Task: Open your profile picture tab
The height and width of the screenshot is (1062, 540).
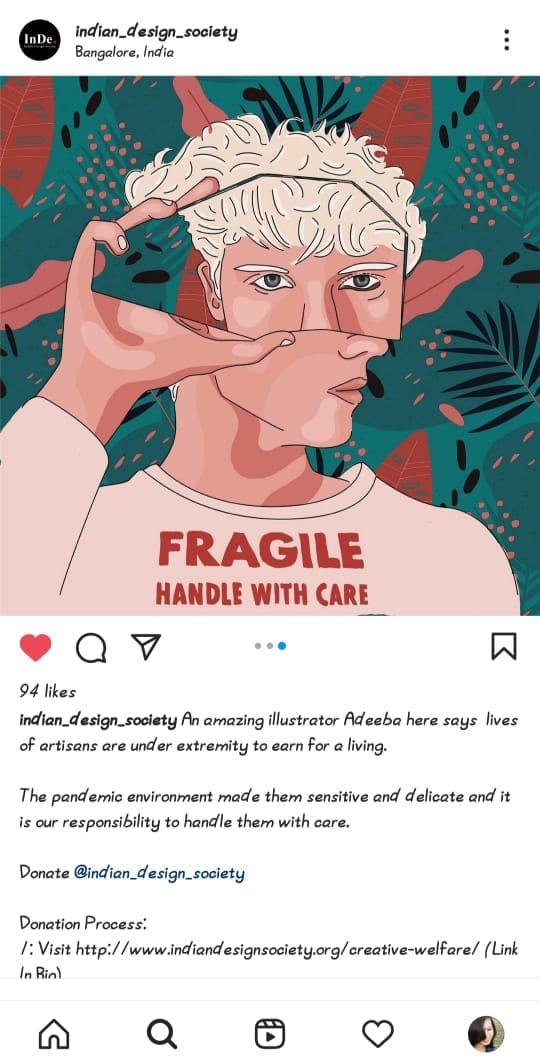Action: point(486,1034)
